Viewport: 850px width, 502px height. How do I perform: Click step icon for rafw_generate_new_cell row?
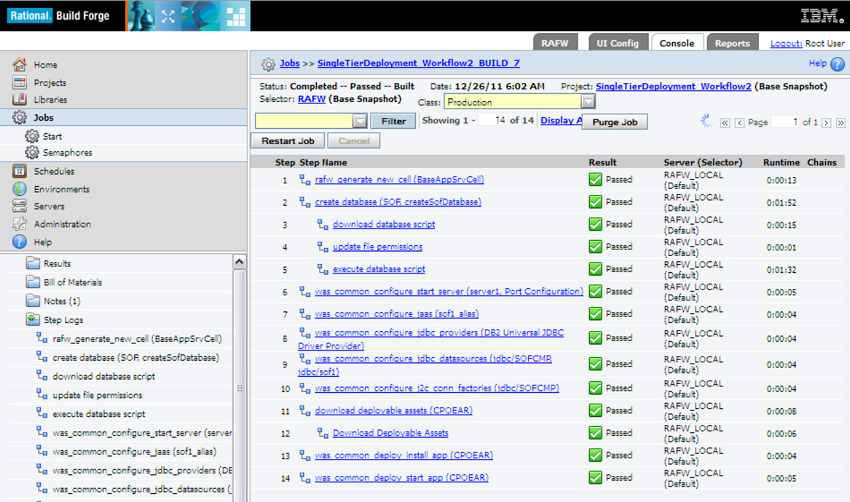click(x=305, y=179)
